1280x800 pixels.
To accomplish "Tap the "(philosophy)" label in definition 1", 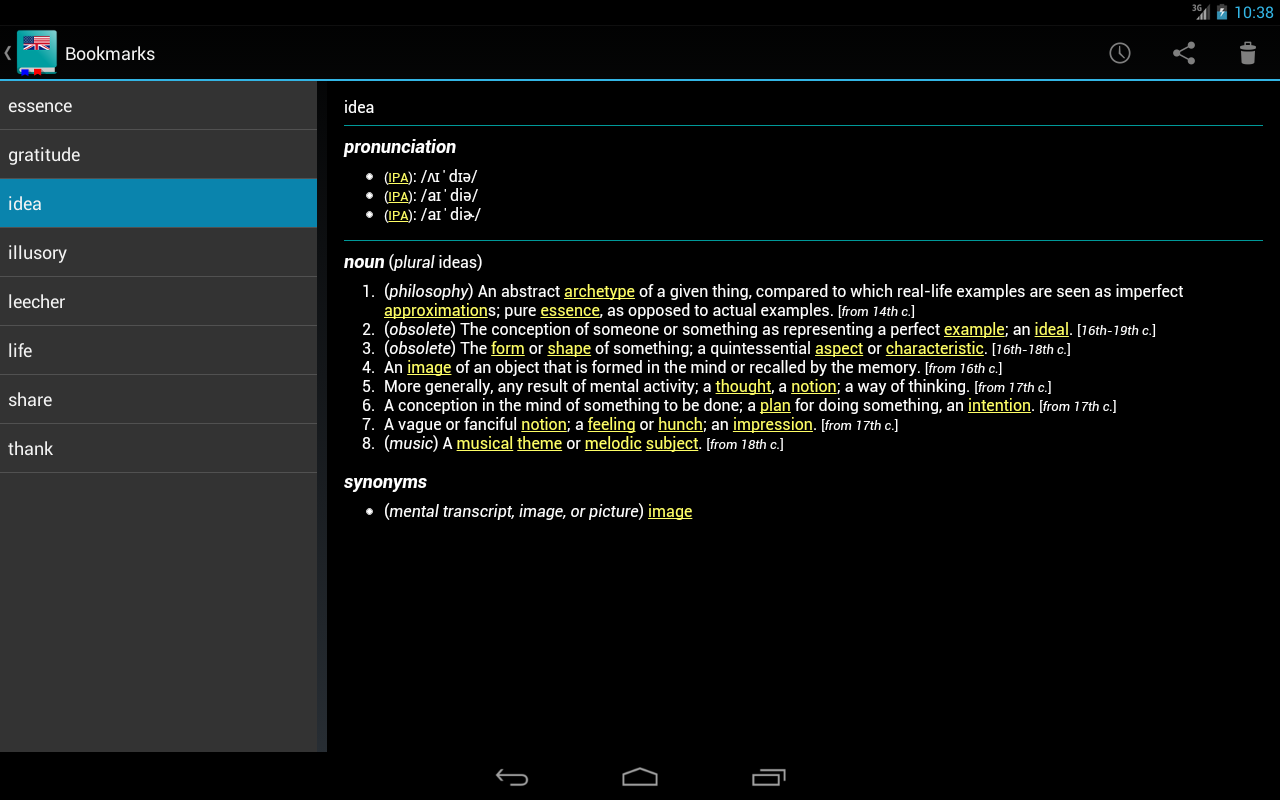I will pos(429,292).
